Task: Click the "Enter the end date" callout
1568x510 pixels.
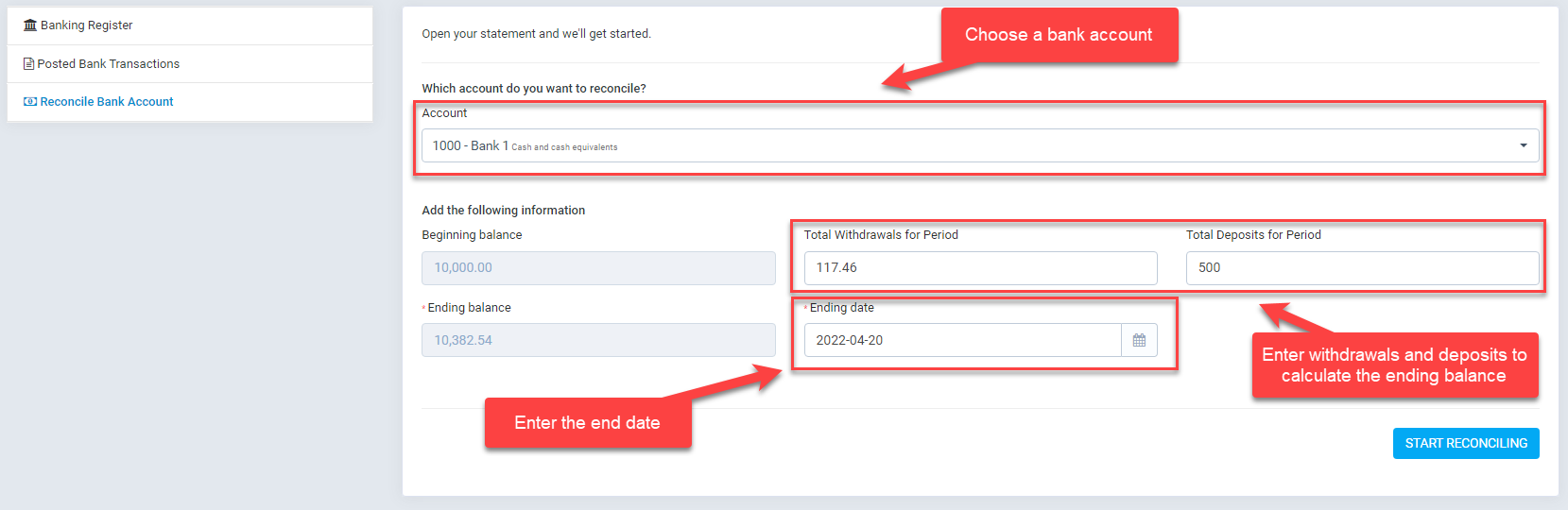Action: (x=587, y=423)
